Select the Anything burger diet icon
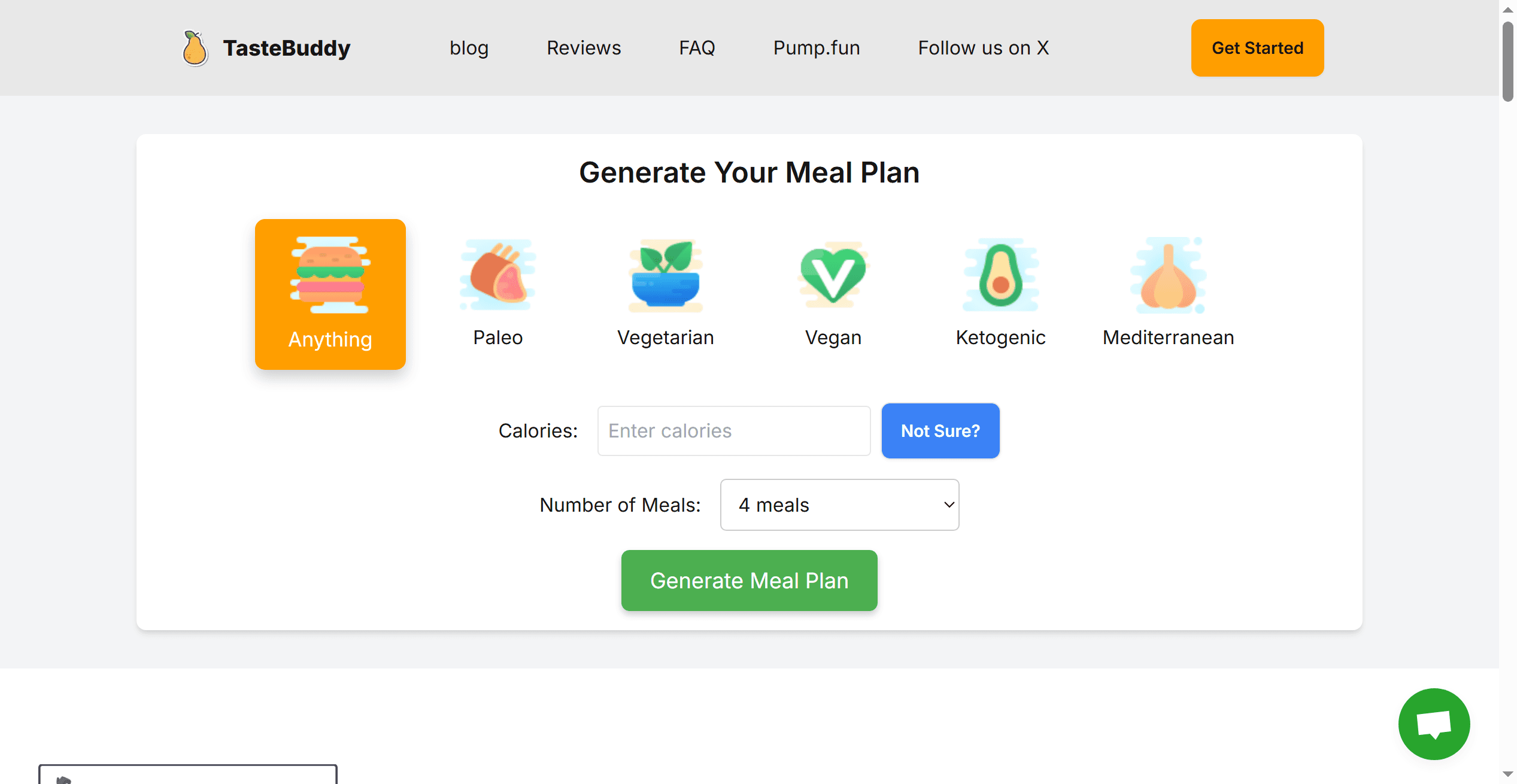The width and height of the screenshot is (1517, 784). [x=330, y=275]
